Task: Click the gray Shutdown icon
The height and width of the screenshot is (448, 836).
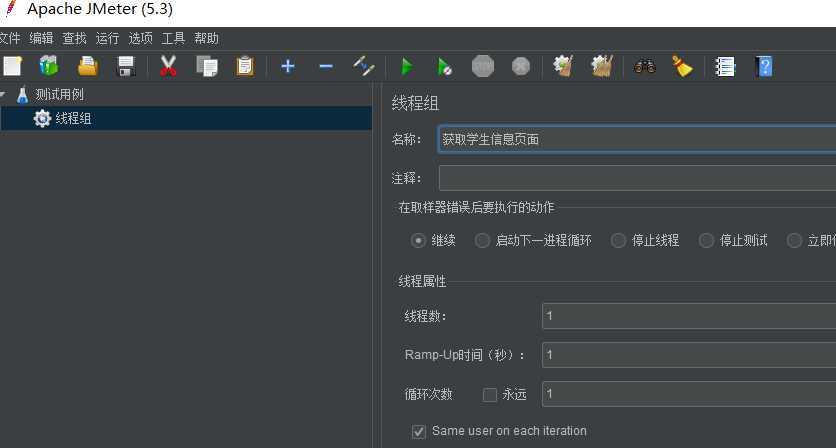Action: tap(521, 67)
